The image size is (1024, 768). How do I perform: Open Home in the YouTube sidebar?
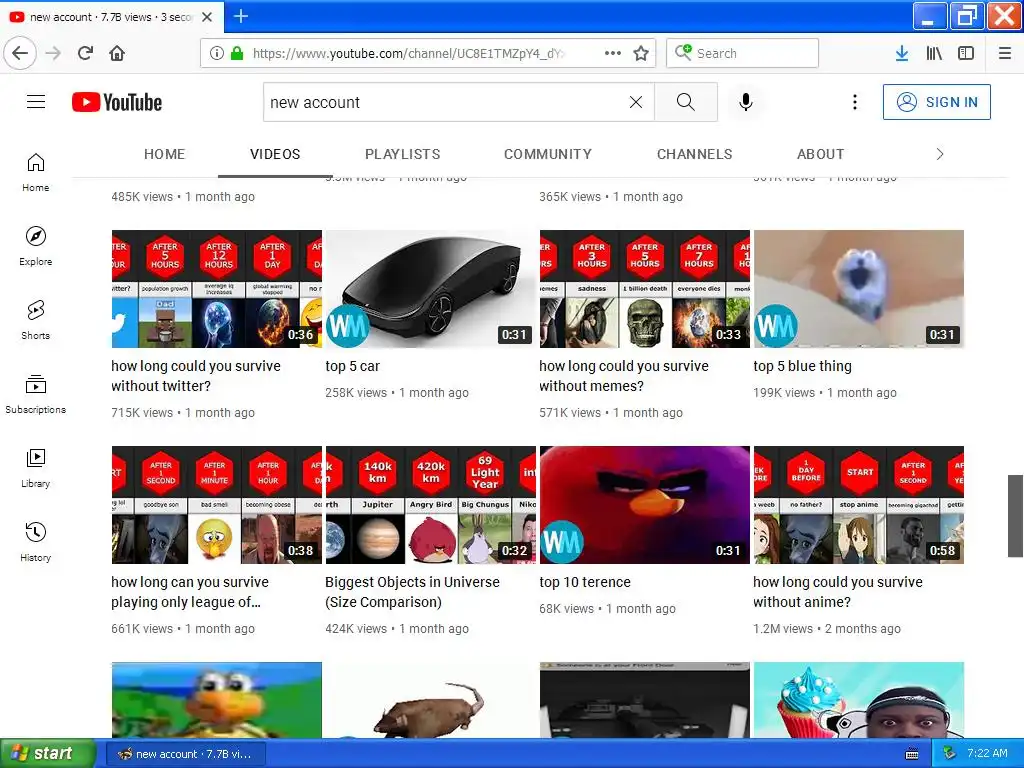(x=36, y=173)
